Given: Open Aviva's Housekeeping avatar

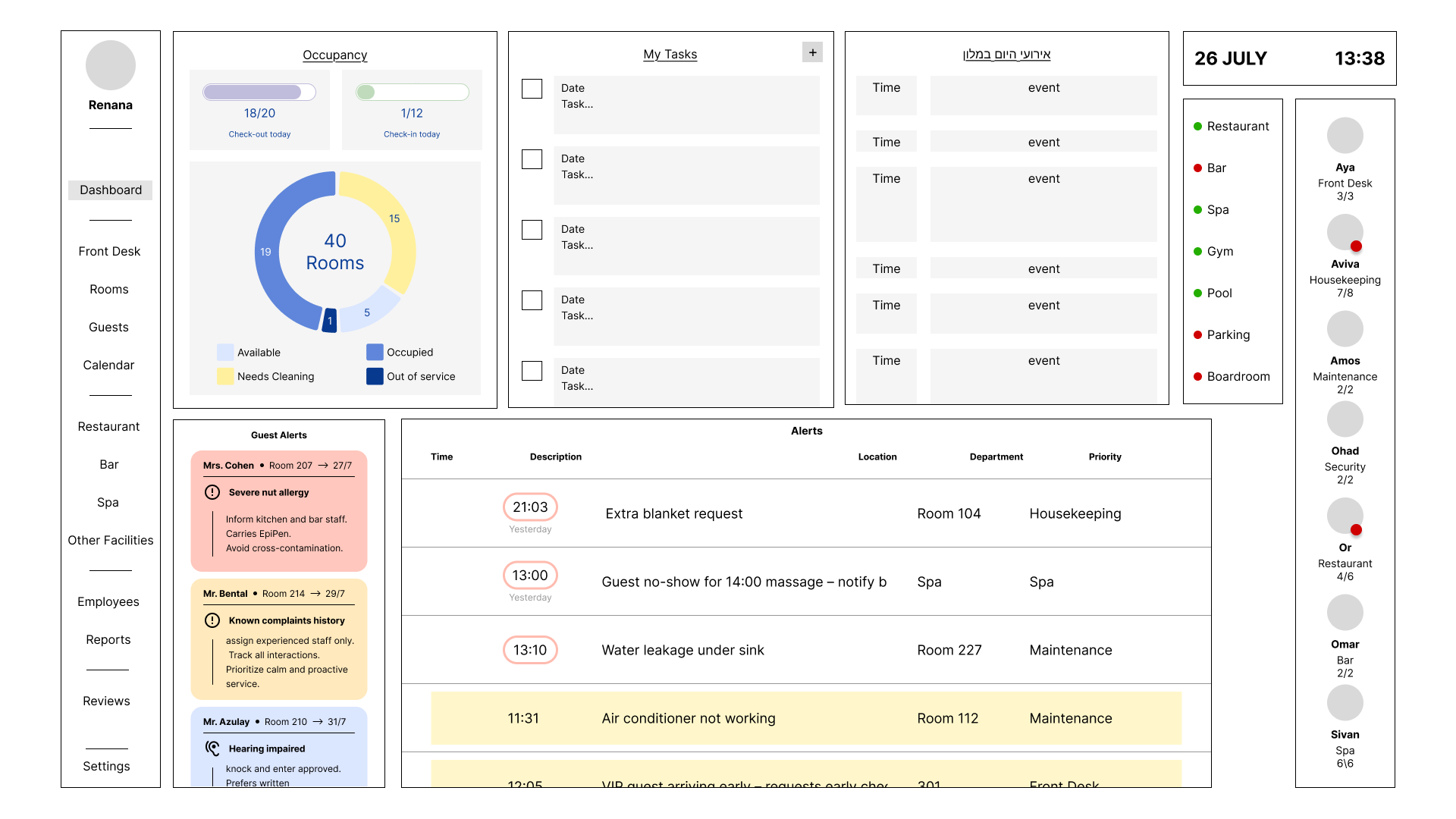Looking at the screenshot, I should (1345, 232).
